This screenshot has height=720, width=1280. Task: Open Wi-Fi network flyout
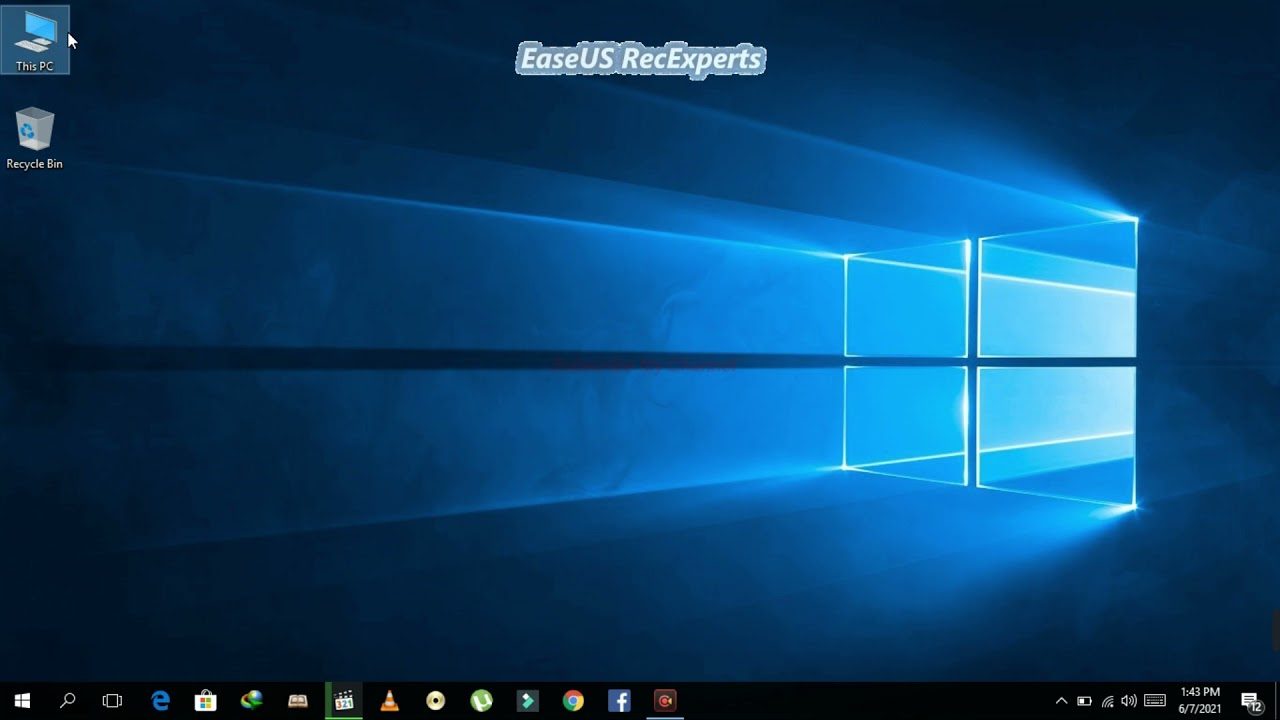click(x=1107, y=701)
